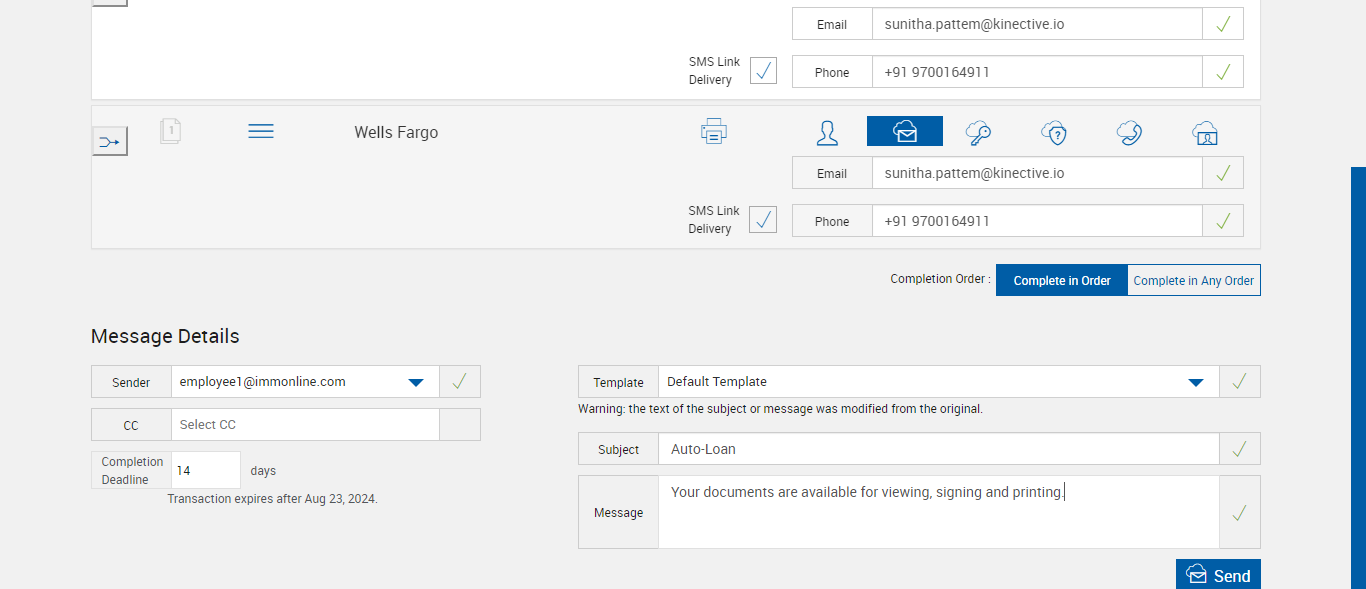Screen dimensions: 1366x589
Task: Select Complete in Any Order option
Action: 1193,281
